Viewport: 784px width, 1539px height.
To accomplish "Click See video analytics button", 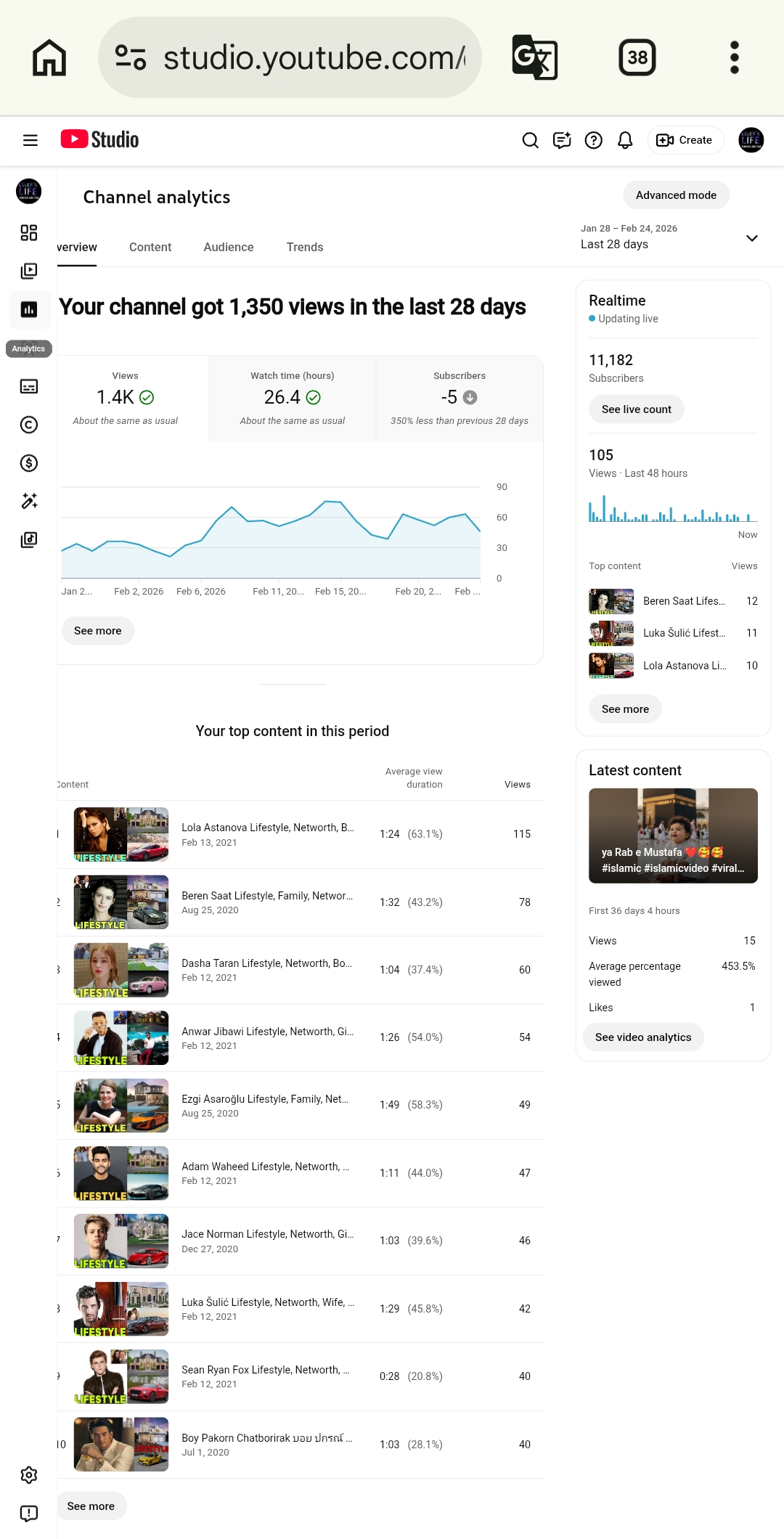I will 643,1037.
